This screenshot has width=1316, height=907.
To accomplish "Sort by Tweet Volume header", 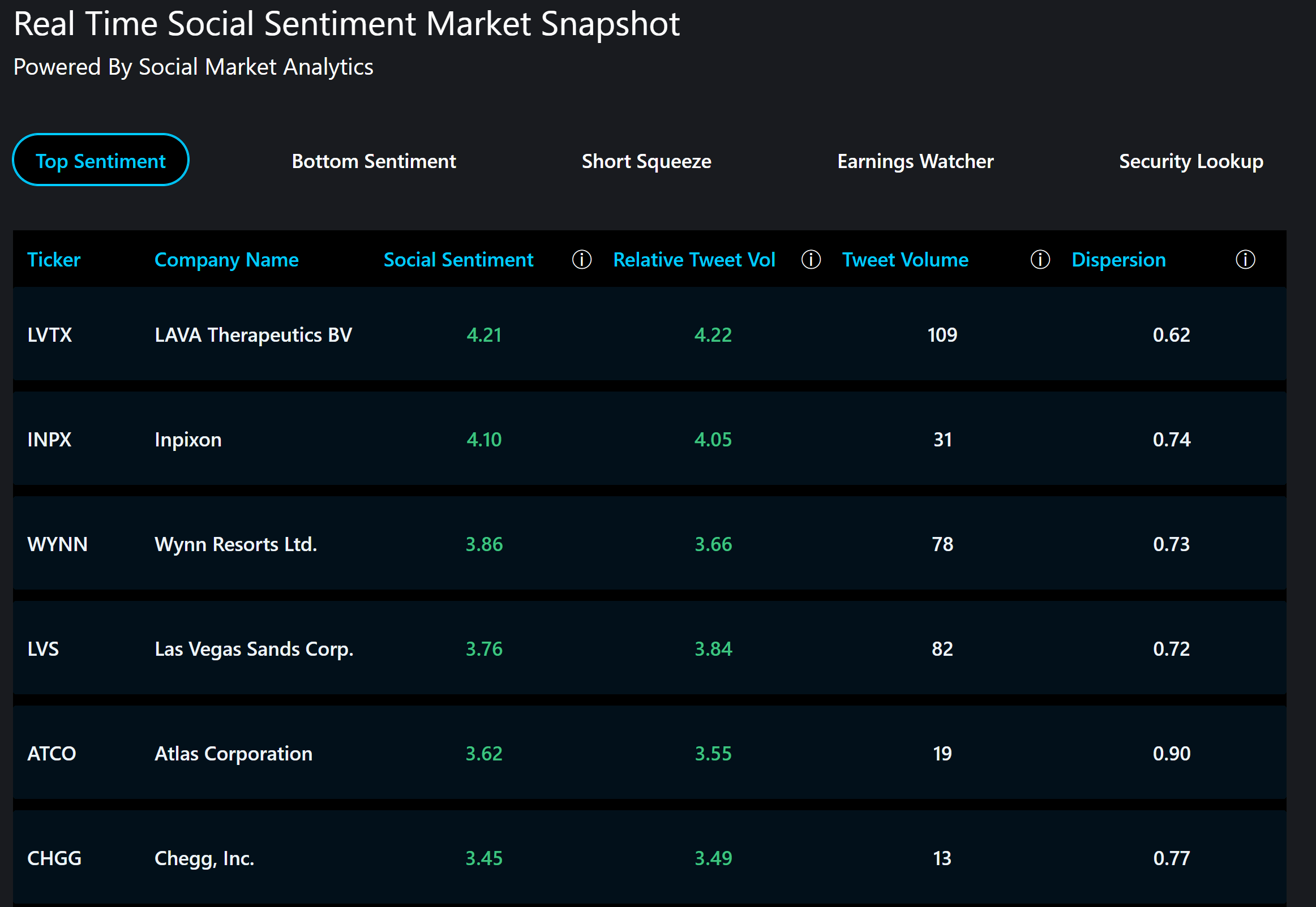I will [x=905, y=260].
